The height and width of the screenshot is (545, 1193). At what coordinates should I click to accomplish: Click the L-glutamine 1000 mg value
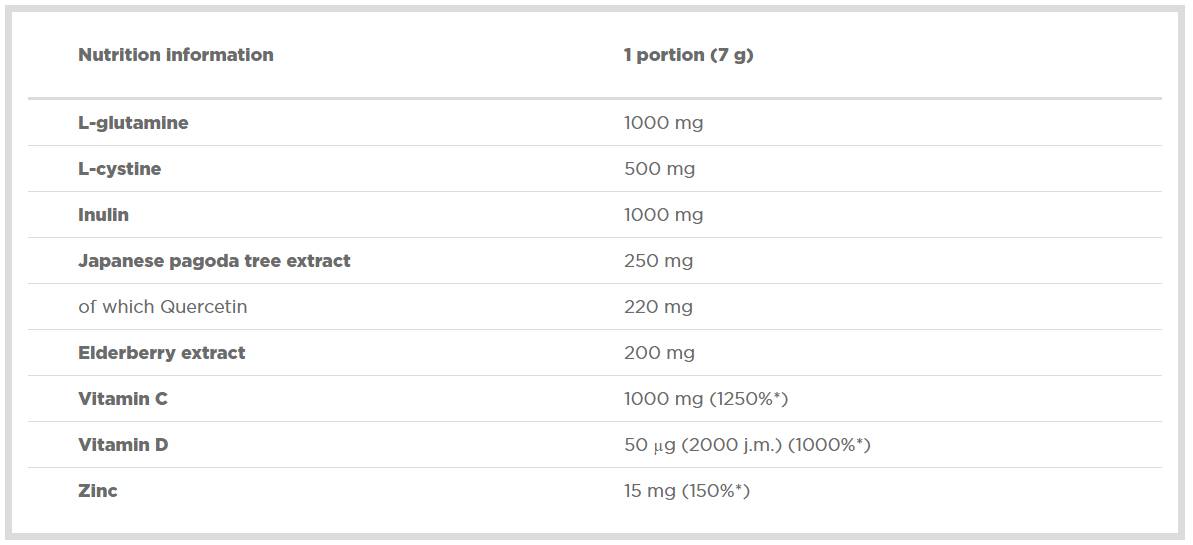pyautogui.click(x=663, y=123)
